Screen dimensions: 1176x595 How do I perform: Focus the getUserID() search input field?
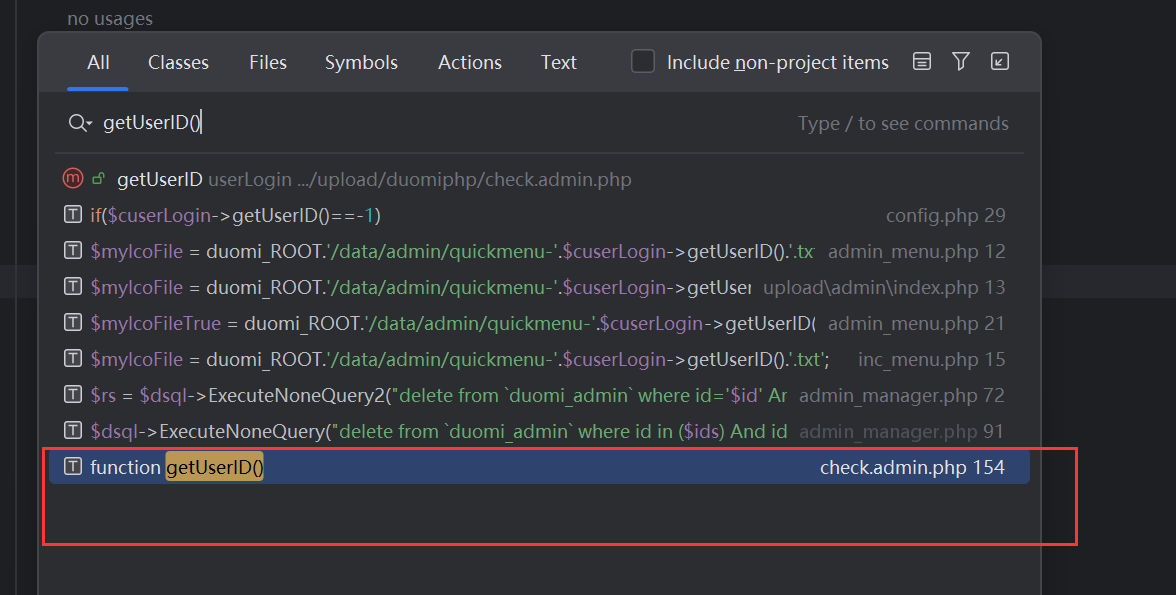click(x=442, y=123)
